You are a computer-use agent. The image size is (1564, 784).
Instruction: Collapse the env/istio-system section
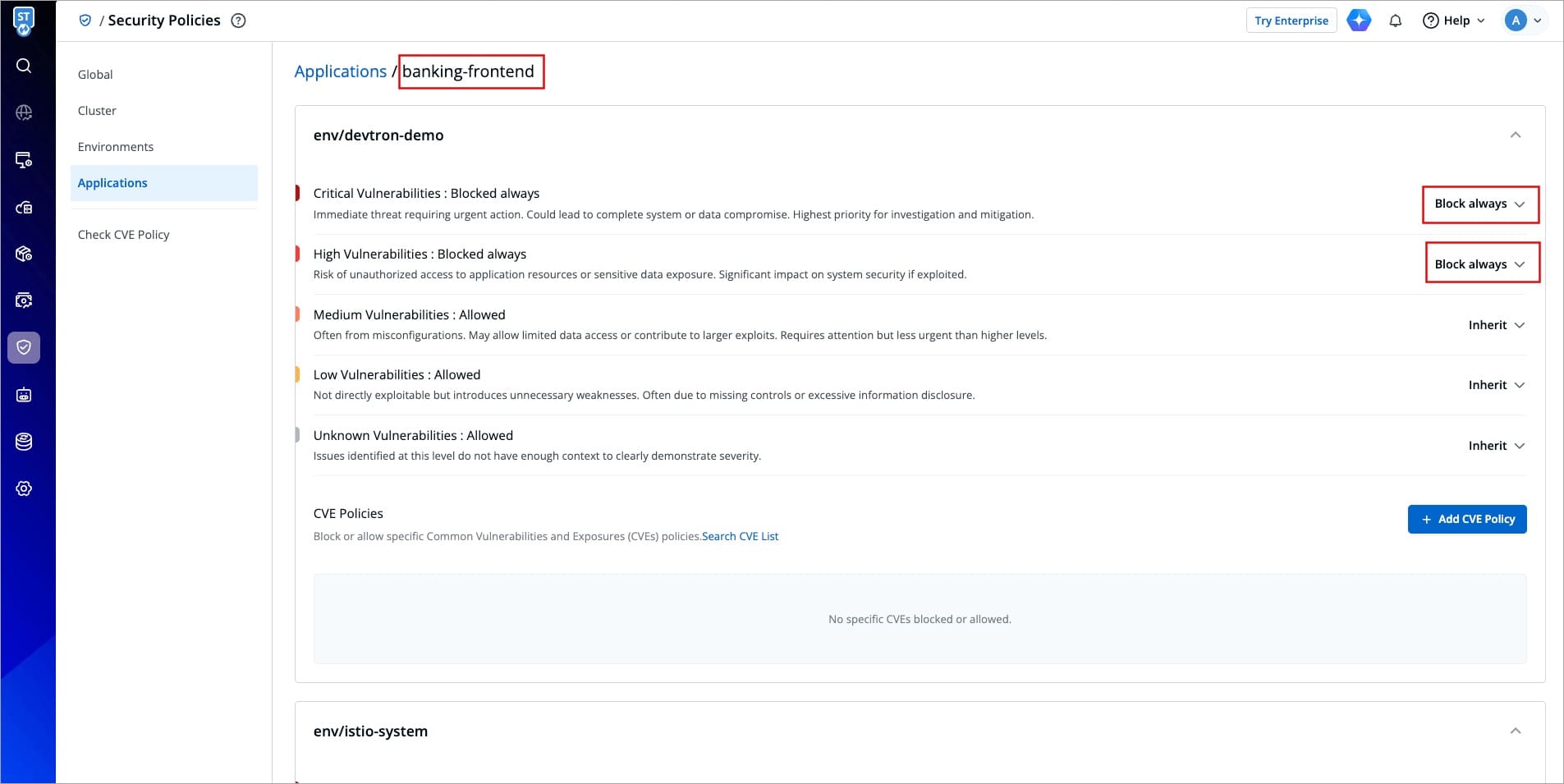(1515, 731)
